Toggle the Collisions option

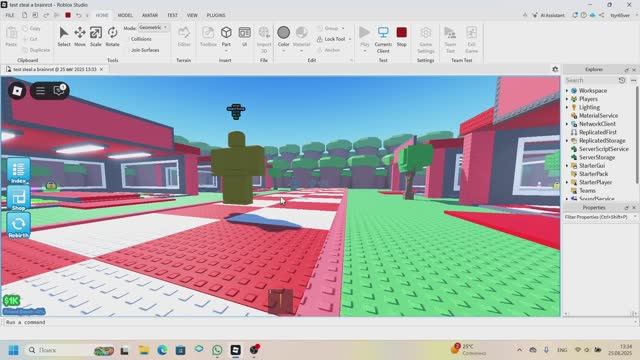coord(141,39)
